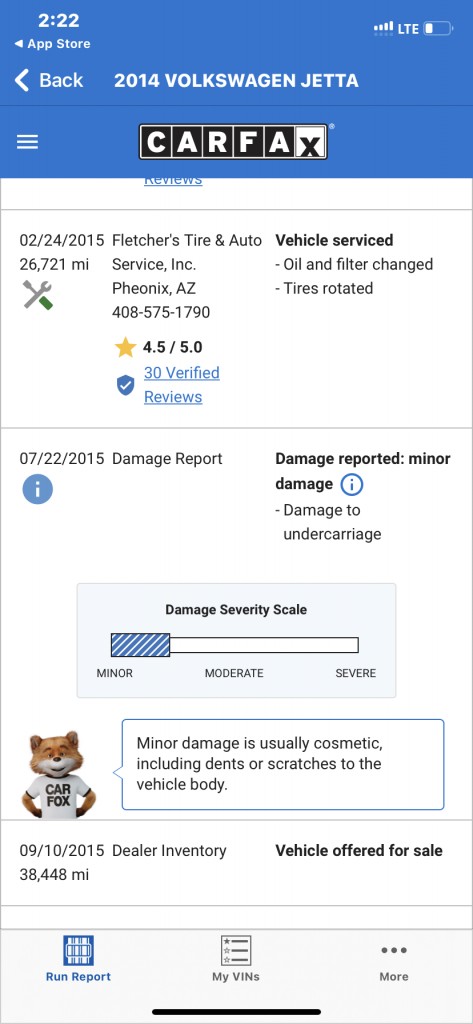
Task: Tap the battery status indicator
Action: [438, 29]
